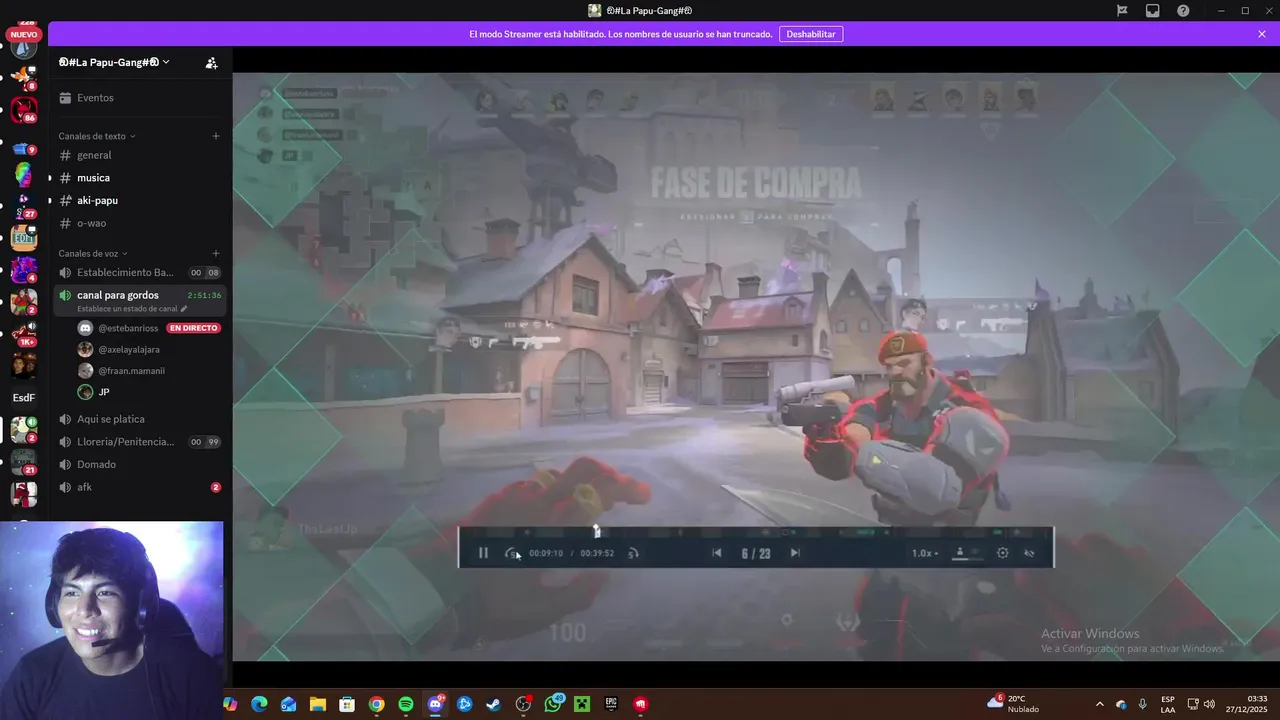This screenshot has width=1280, height=720.
Task: Open the weather widget showing 20°C Nublado
Action: (1013, 703)
